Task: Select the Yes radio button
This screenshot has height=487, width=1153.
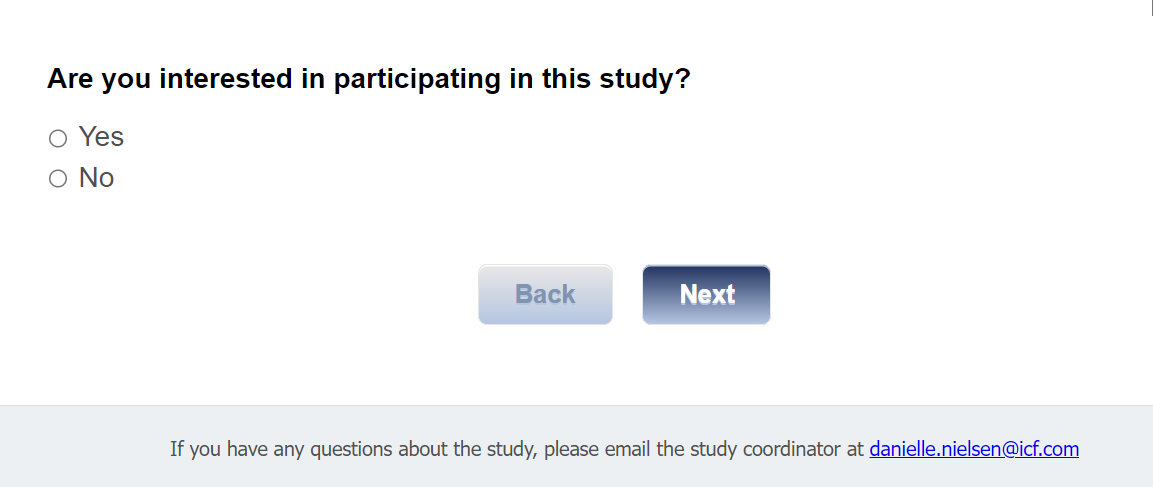Action: pos(58,138)
